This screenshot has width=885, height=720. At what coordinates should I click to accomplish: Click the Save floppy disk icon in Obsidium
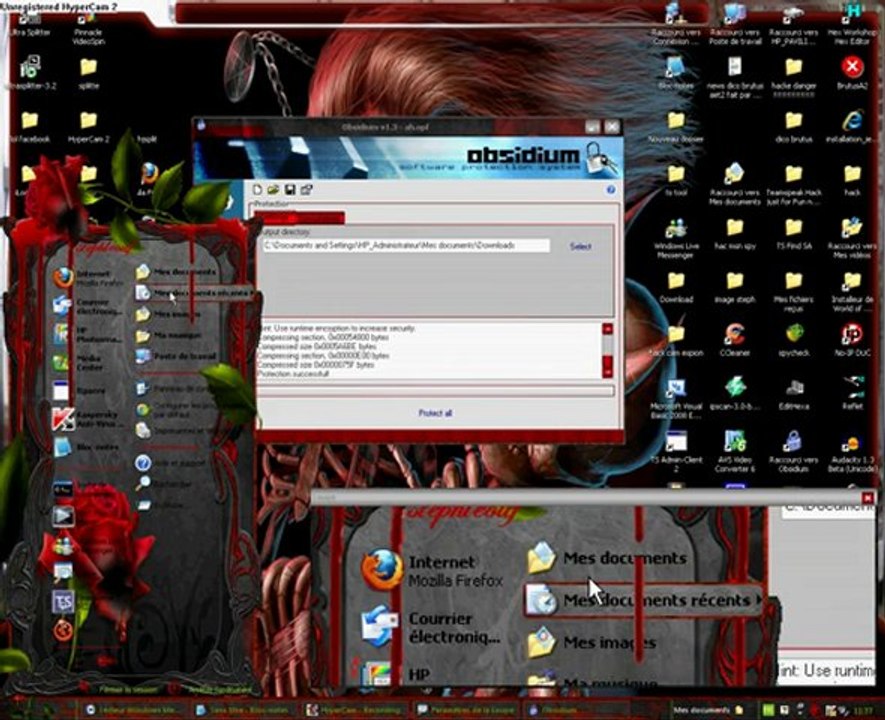click(290, 190)
